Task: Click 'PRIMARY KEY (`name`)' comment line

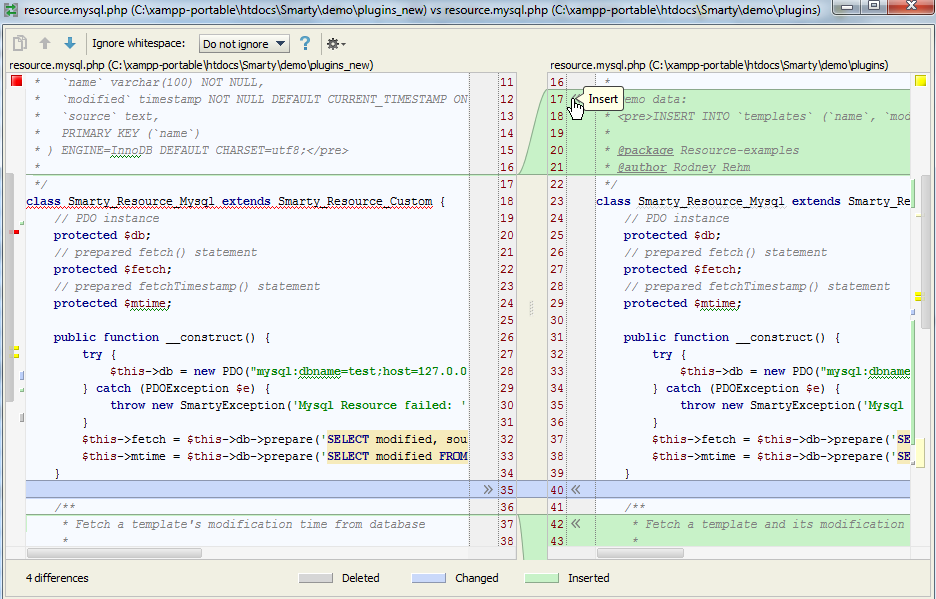Action: (x=131, y=133)
